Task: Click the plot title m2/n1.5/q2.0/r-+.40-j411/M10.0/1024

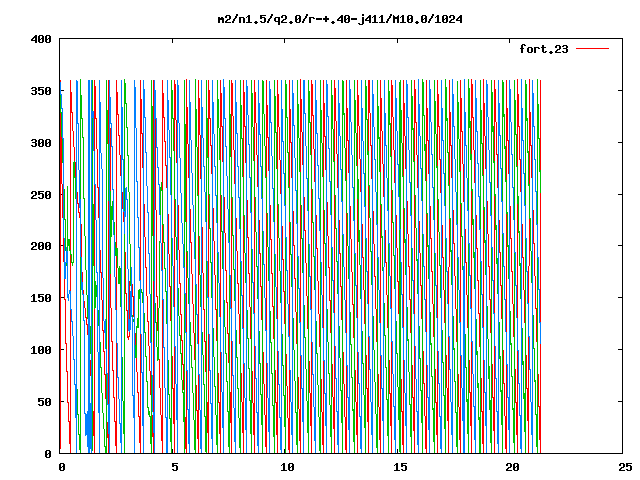Action: coord(340,20)
